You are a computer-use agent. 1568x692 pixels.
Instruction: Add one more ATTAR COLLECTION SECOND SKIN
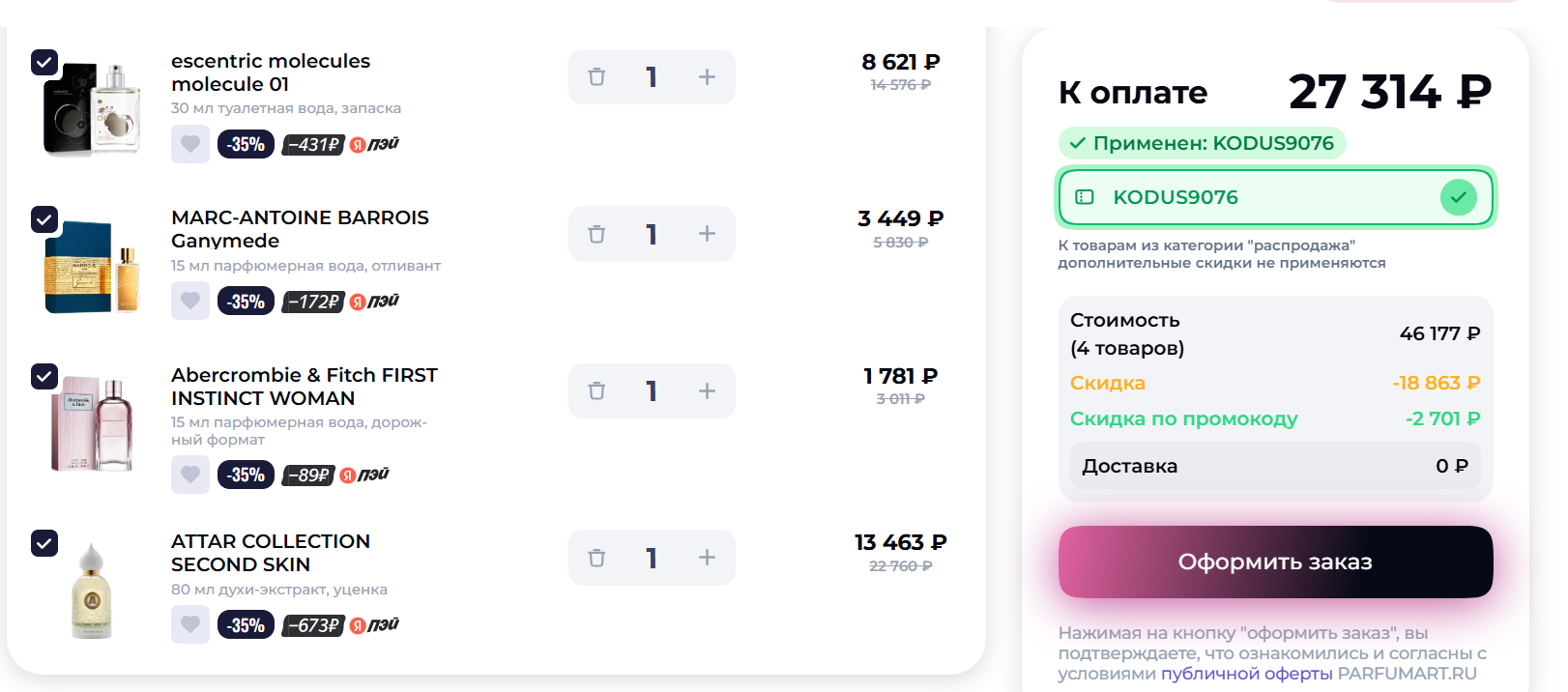(707, 558)
